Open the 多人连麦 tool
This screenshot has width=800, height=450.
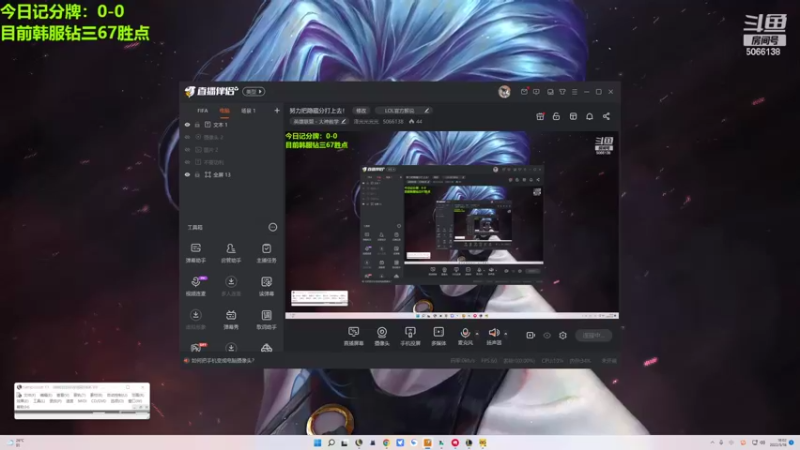point(231,286)
